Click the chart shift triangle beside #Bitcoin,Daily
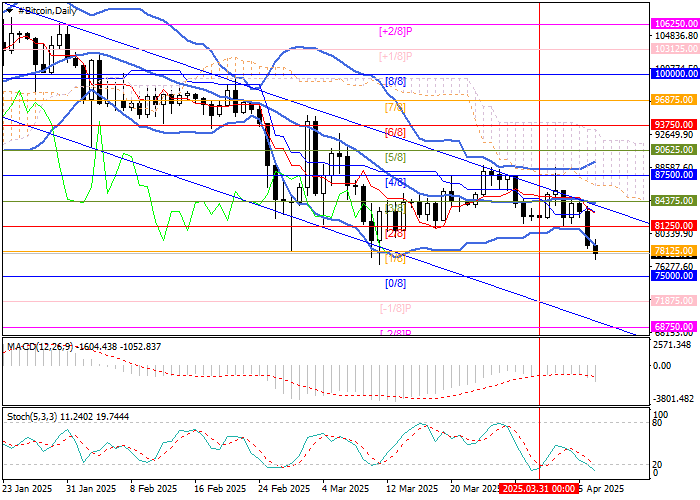The image size is (700, 500). [x=10, y=7]
